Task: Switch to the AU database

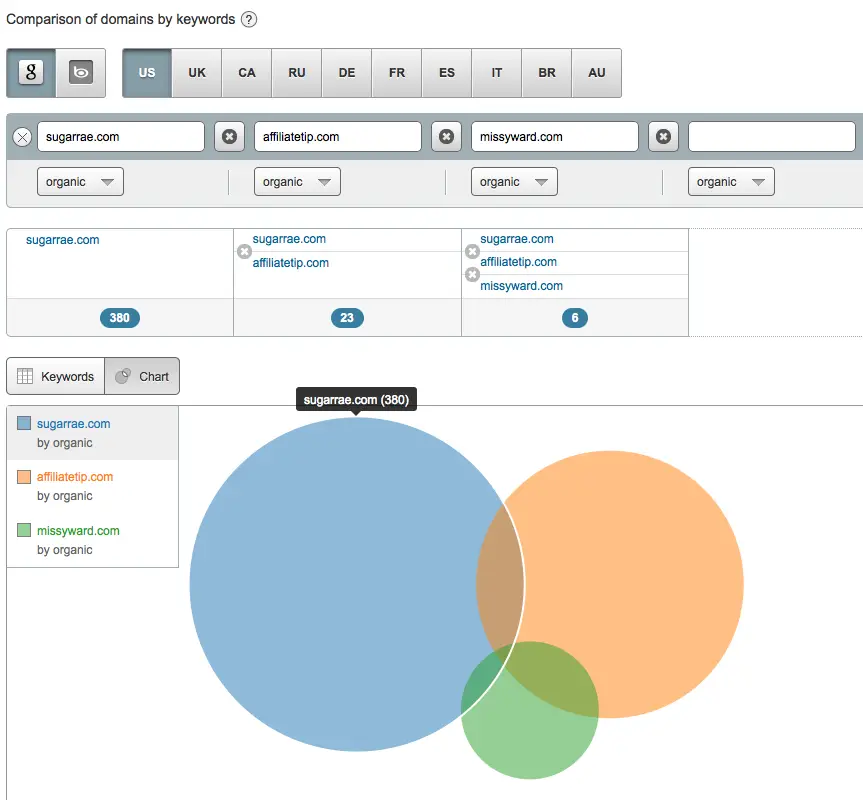Action: pyautogui.click(x=597, y=73)
